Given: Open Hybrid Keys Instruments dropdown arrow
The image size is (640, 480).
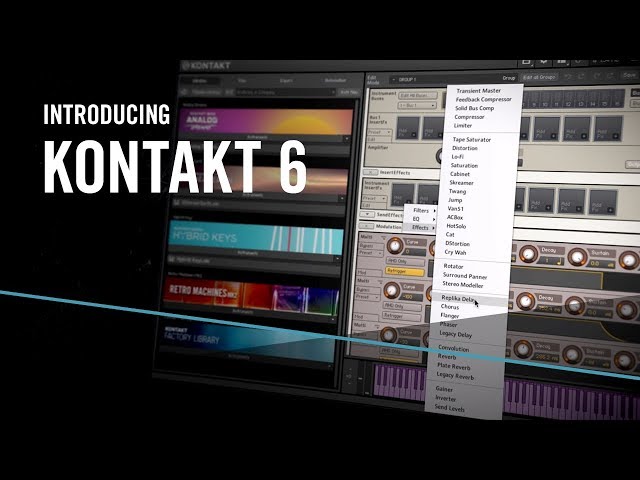Looking at the screenshot, I should click(x=337, y=259).
